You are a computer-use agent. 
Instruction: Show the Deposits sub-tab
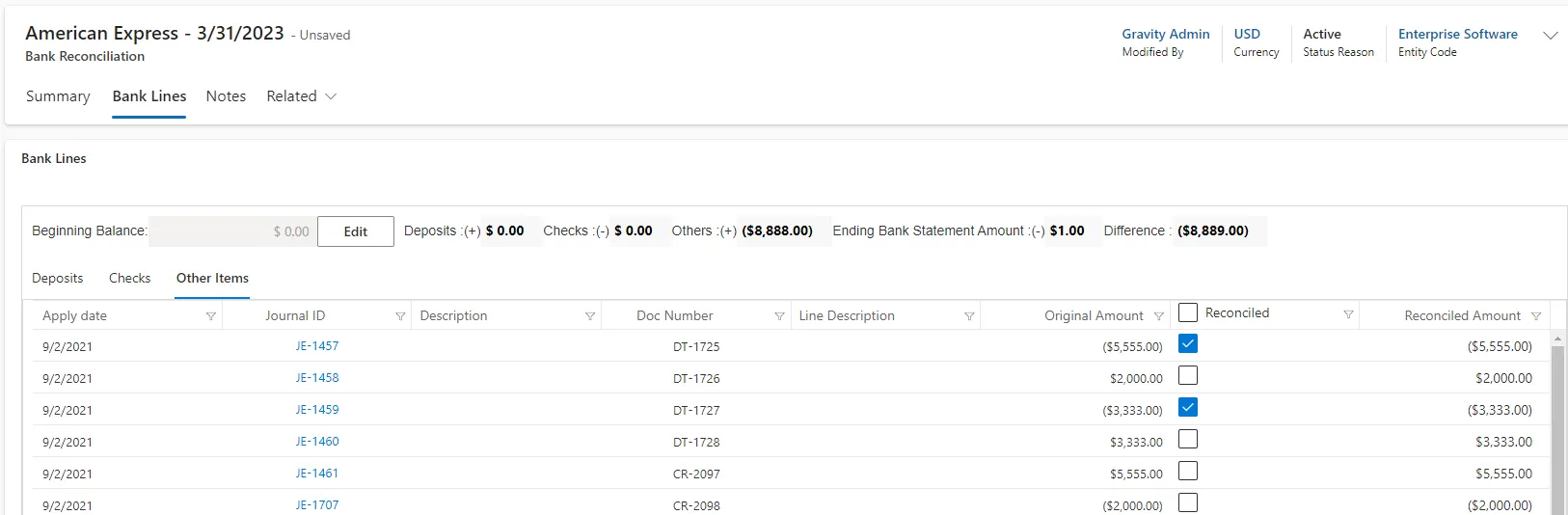pyautogui.click(x=58, y=278)
